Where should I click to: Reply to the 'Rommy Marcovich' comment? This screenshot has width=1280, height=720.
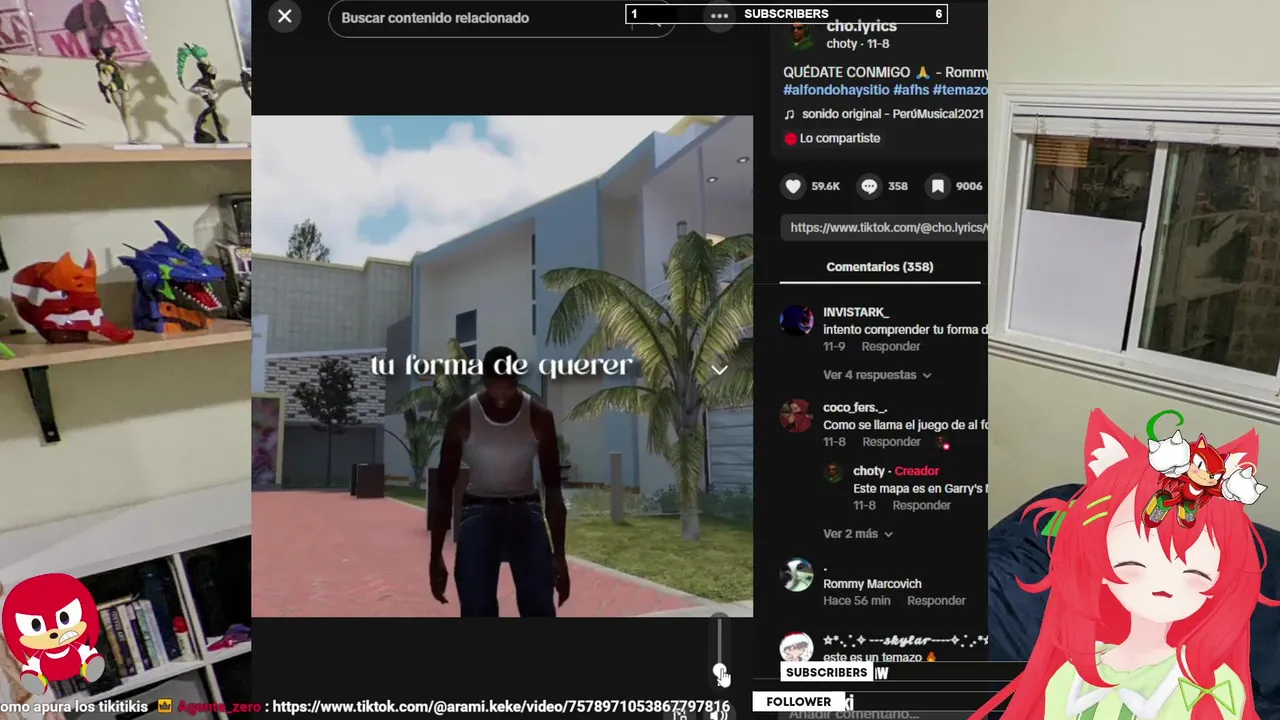[x=936, y=601]
